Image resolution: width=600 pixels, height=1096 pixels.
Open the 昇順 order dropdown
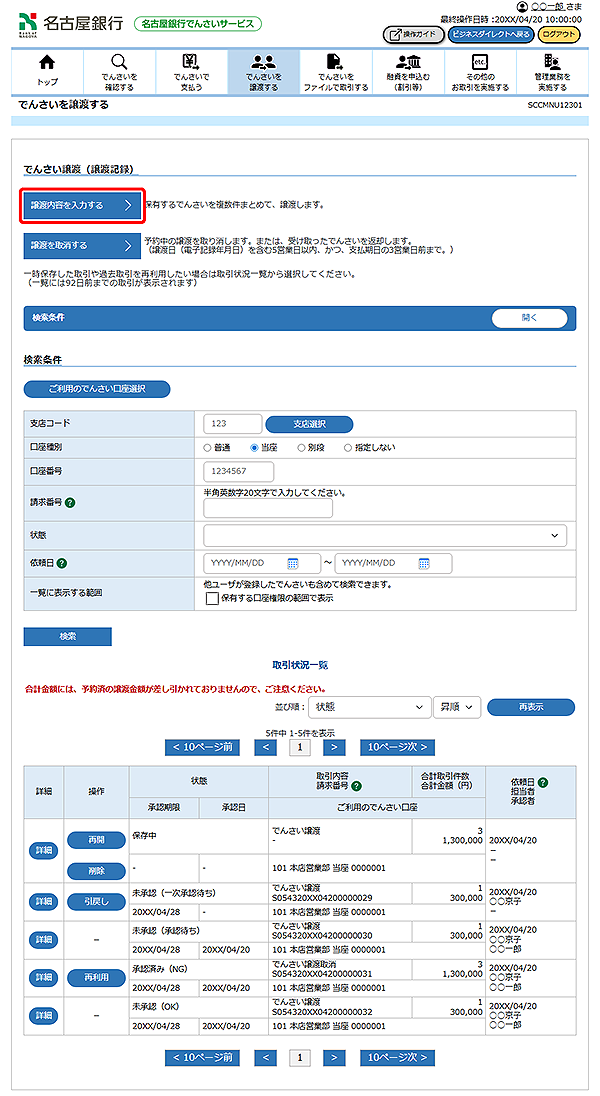click(457, 707)
